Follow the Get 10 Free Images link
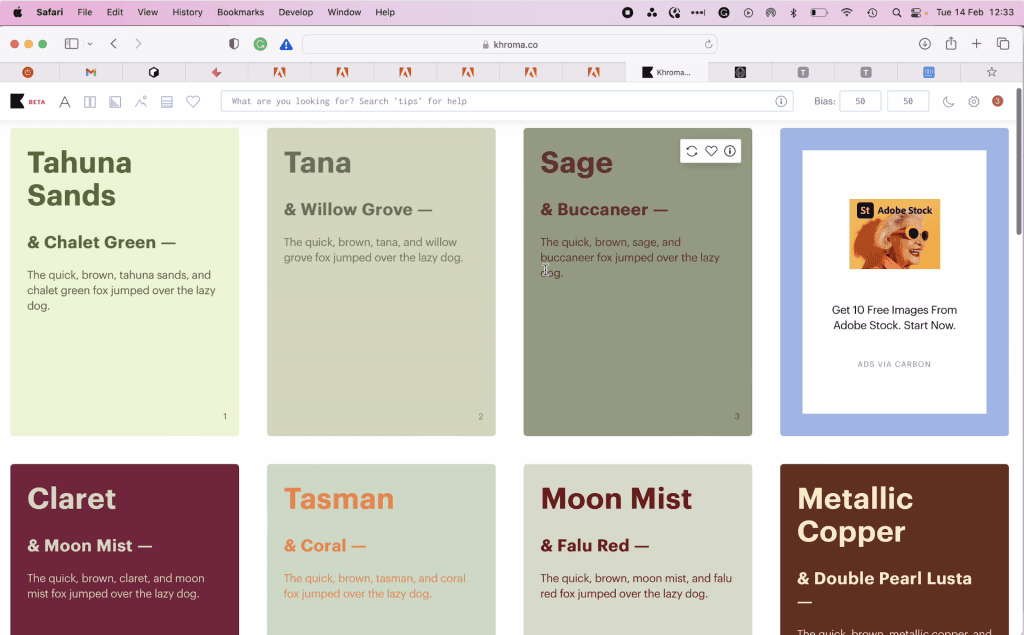 click(895, 318)
